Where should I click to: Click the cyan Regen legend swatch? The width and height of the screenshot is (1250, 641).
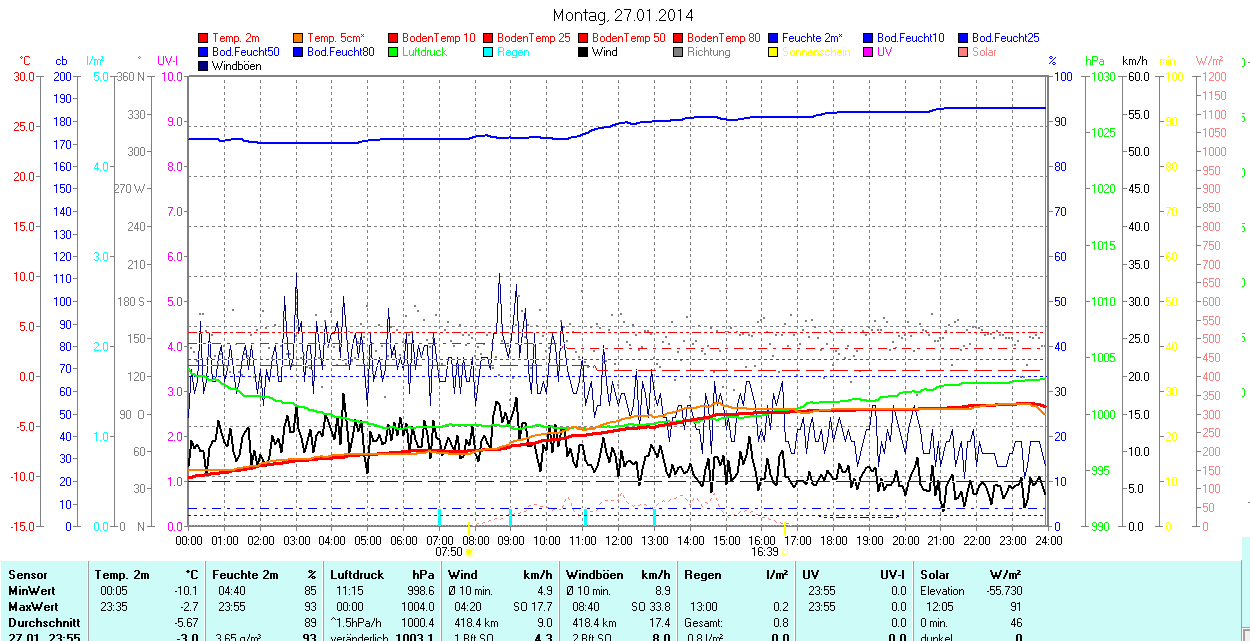click(x=488, y=52)
